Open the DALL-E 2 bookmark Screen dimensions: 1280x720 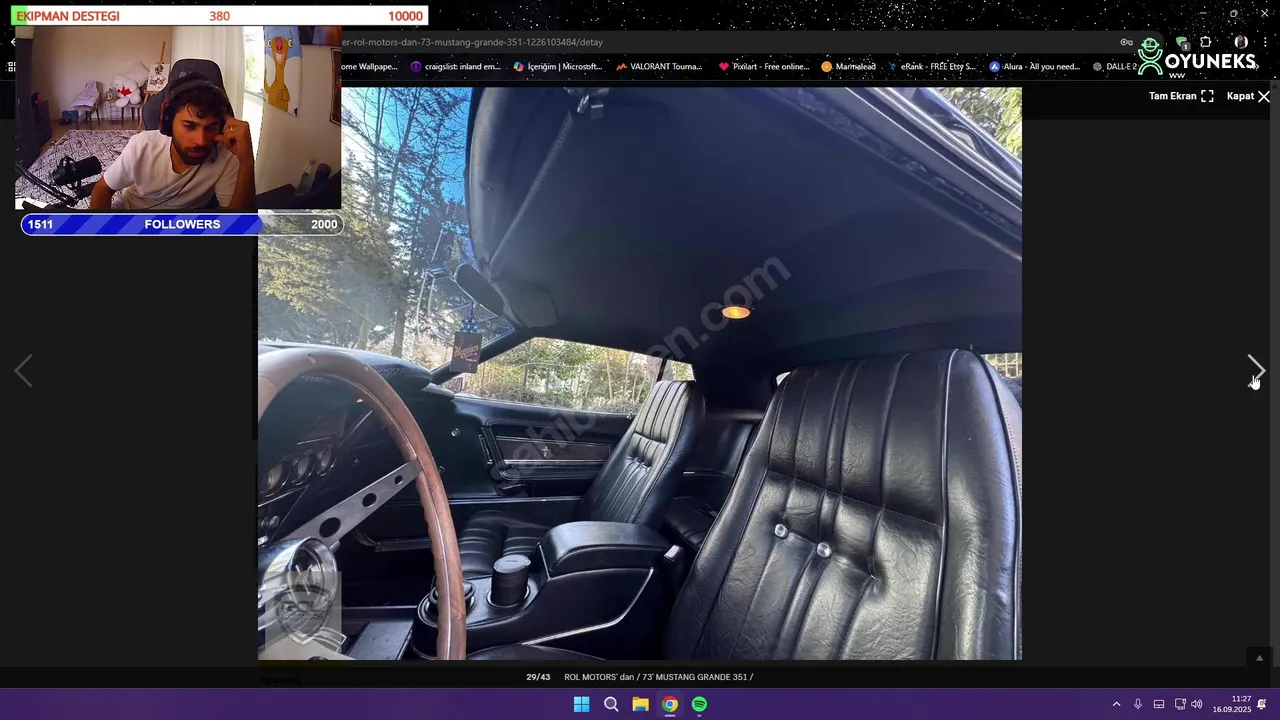pyautogui.click(x=1115, y=67)
